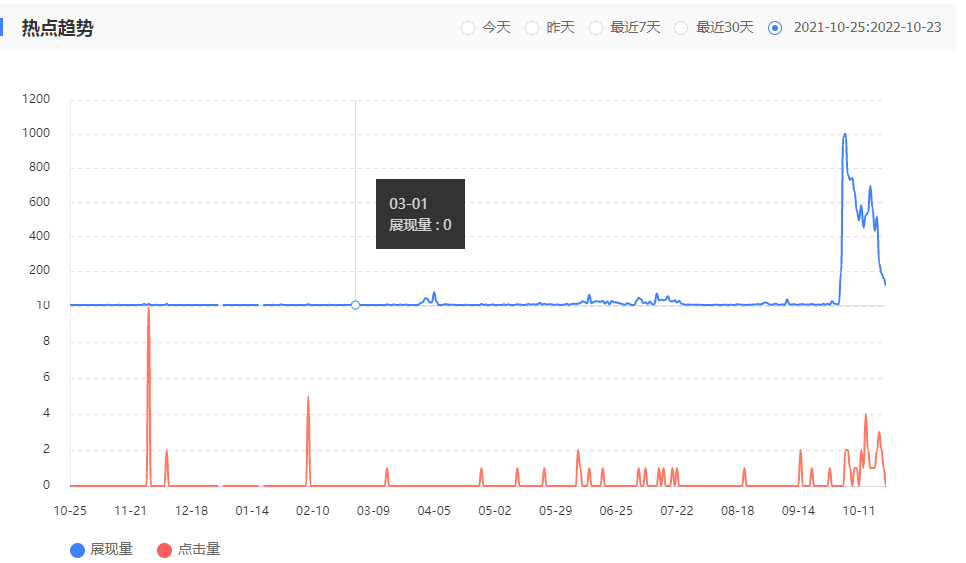Click the 10-25 x-axis date label
966x563 pixels.
pyautogui.click(x=70, y=511)
